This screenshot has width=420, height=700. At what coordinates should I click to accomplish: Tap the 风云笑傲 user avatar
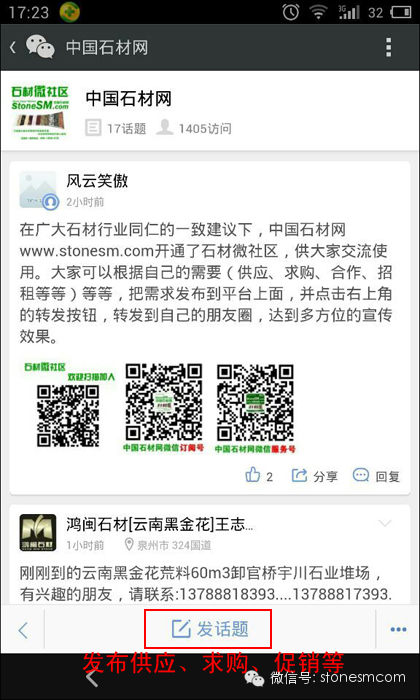(x=38, y=190)
